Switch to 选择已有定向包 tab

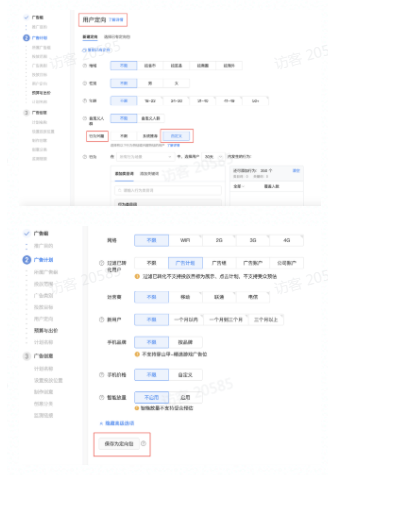point(117,37)
